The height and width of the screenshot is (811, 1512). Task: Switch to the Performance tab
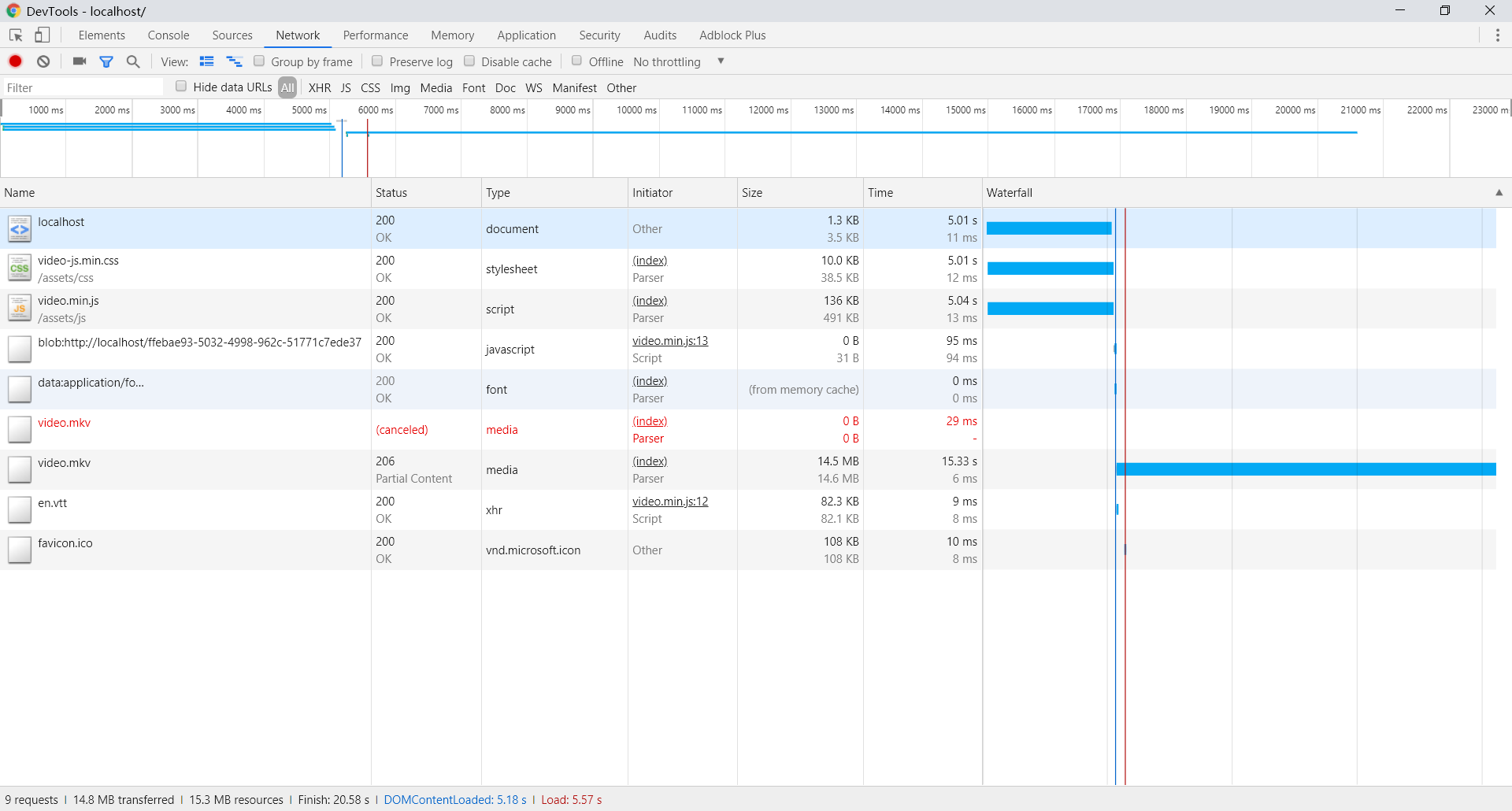(376, 35)
